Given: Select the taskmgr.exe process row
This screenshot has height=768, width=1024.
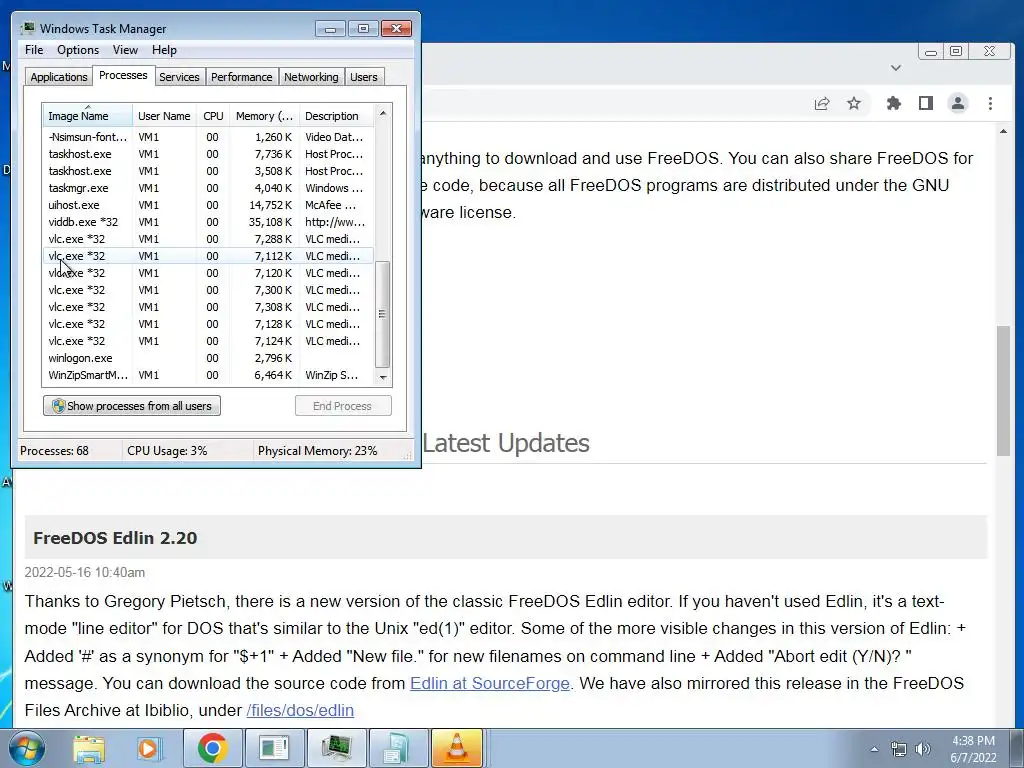Looking at the screenshot, I should 209,188.
